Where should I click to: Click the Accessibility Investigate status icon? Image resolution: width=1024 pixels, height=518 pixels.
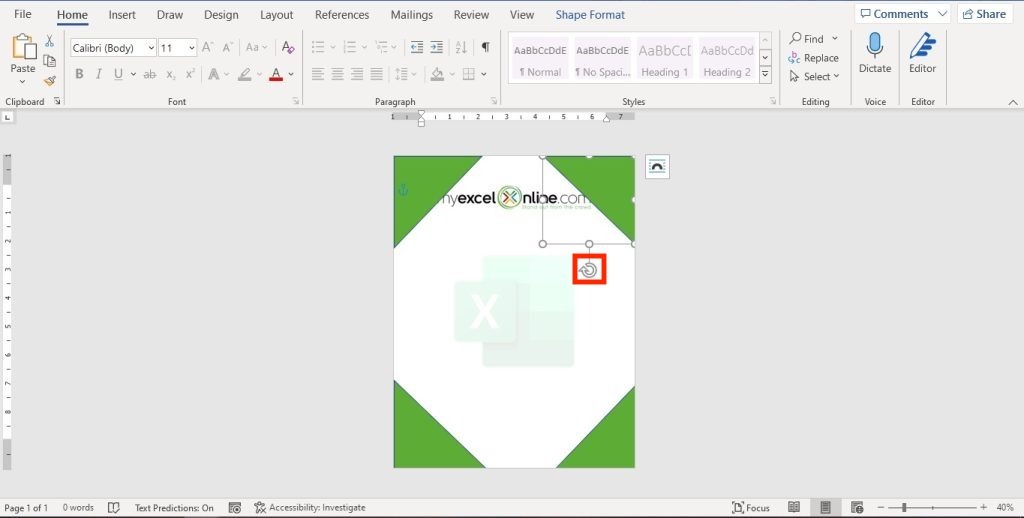[260, 508]
